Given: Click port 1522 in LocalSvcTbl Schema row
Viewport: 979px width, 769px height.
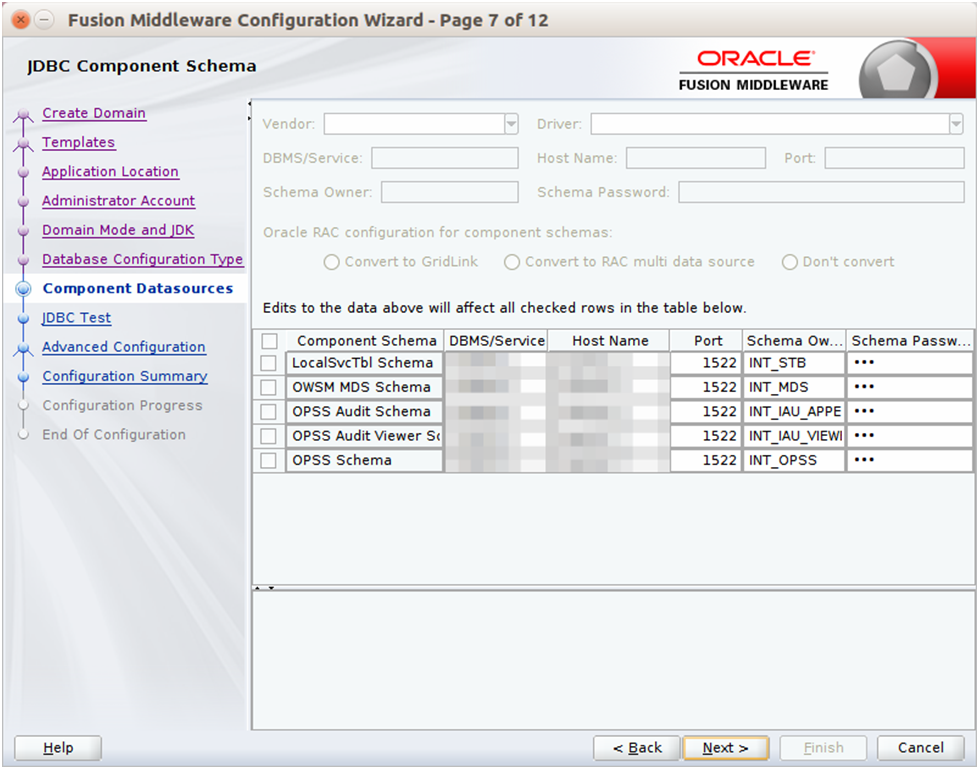Looking at the screenshot, I should 706,363.
